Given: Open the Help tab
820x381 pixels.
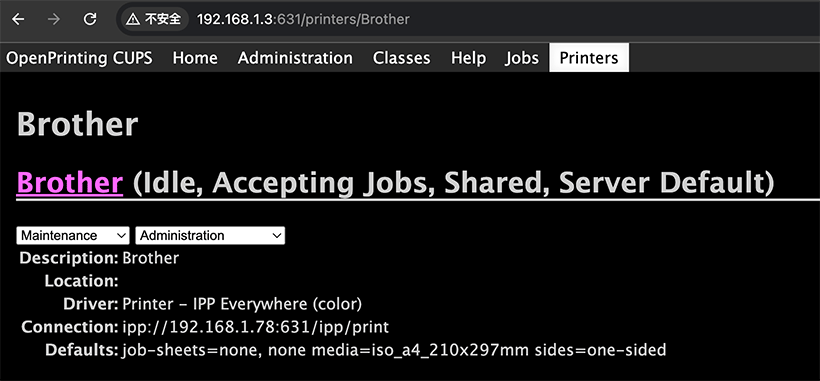Looking at the screenshot, I should pyautogui.click(x=469, y=57).
